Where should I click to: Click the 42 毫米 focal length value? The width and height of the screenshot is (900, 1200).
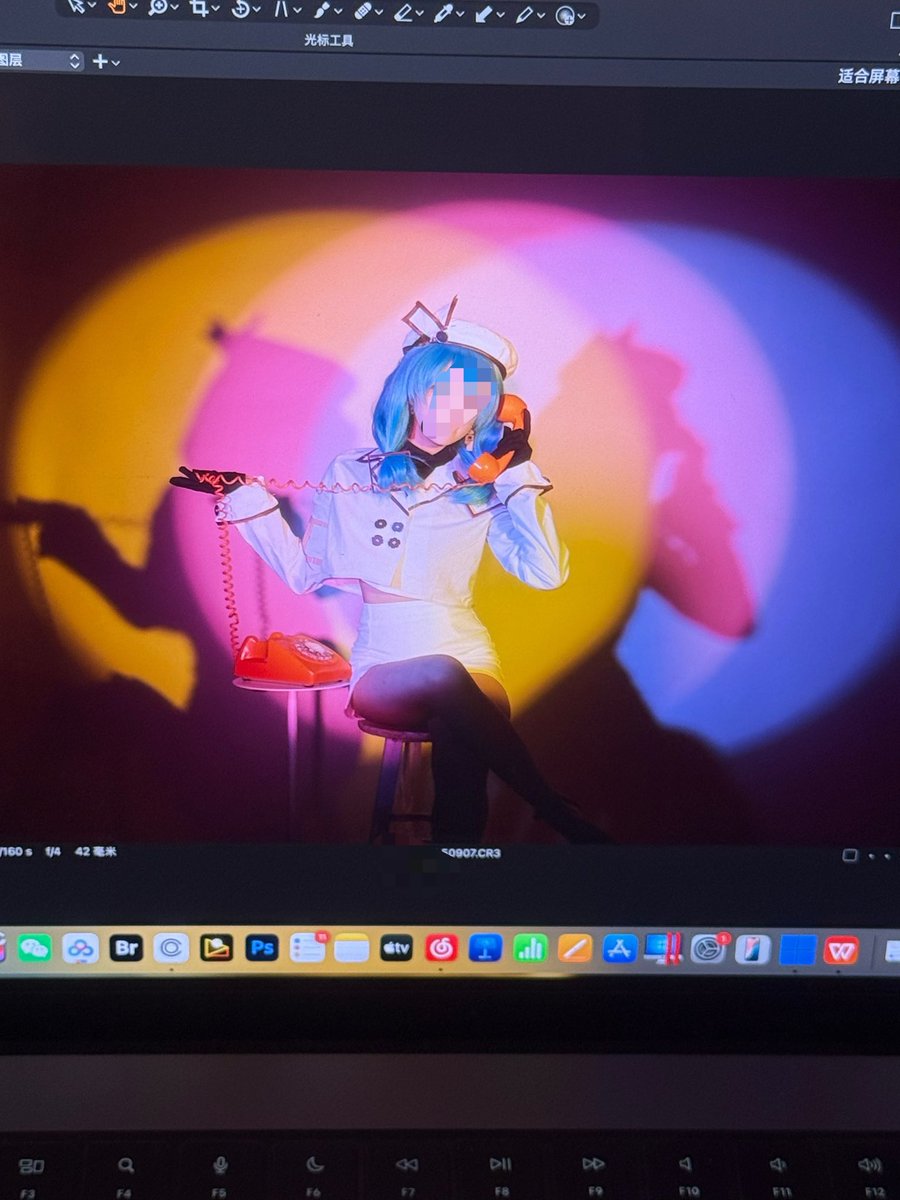pos(96,852)
